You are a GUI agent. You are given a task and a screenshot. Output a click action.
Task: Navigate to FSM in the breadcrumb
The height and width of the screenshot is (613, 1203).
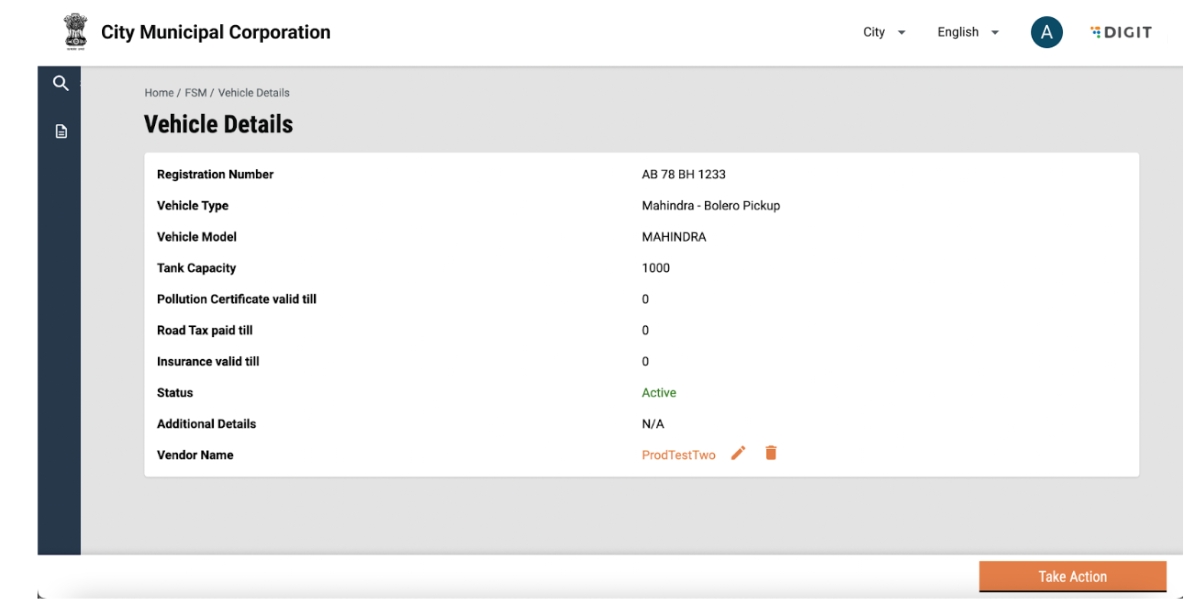pyautogui.click(x=195, y=93)
